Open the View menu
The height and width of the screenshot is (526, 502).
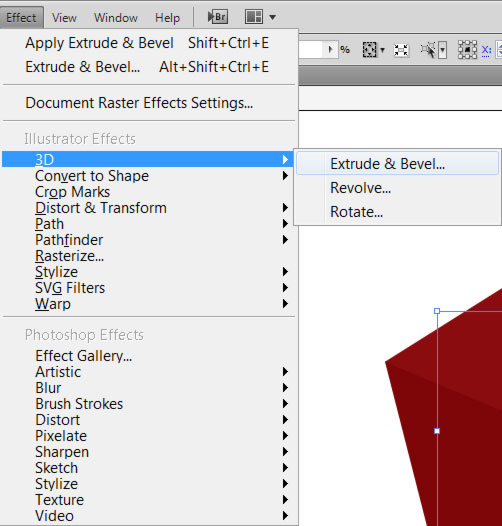[x=64, y=17]
